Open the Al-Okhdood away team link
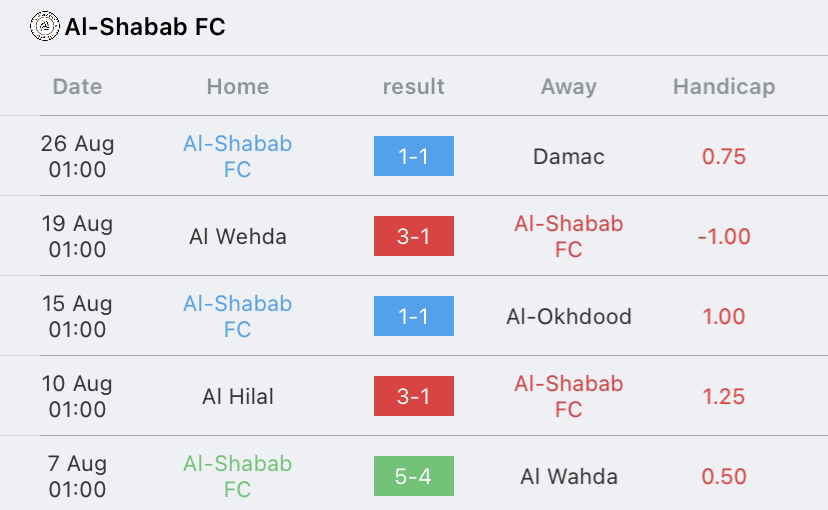 [x=569, y=317]
